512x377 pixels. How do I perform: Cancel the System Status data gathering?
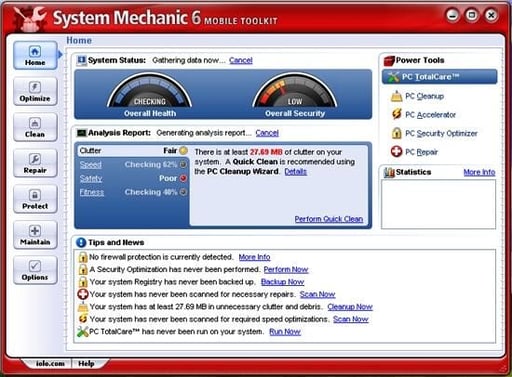241,60
